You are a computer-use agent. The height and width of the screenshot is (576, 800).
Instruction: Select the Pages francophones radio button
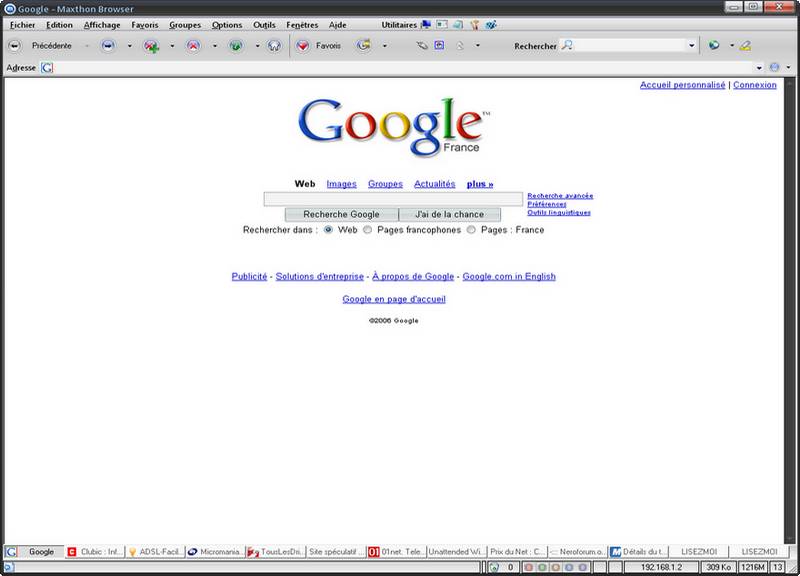[367, 230]
